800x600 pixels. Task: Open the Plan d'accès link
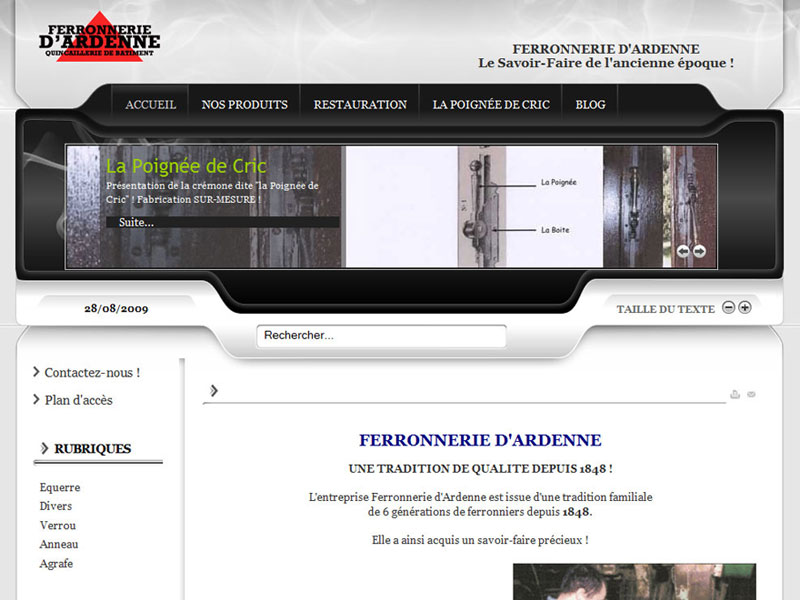tap(79, 400)
